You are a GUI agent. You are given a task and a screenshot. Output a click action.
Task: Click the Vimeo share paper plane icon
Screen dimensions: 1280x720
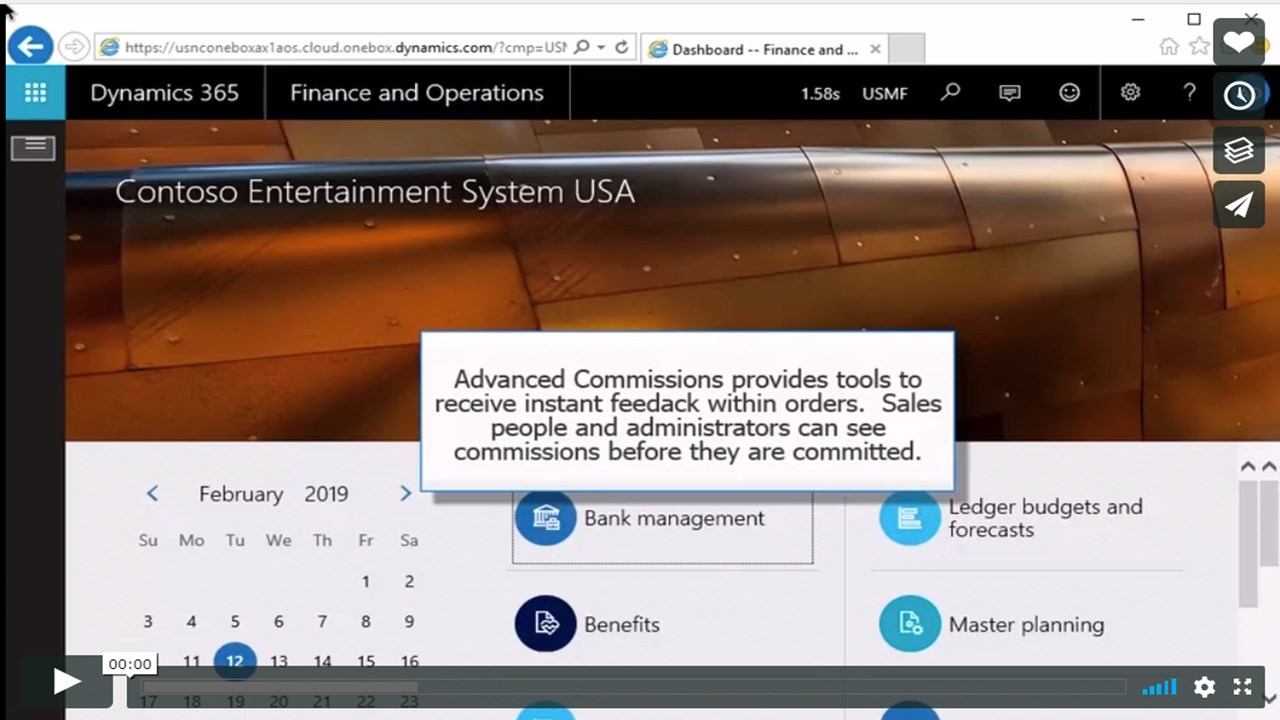coord(1239,204)
